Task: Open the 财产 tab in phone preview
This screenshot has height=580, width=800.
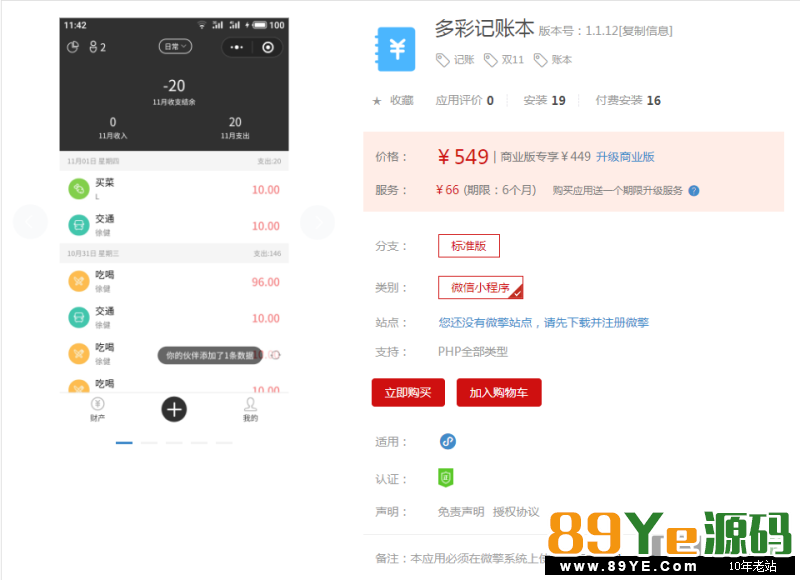Action: 97,409
